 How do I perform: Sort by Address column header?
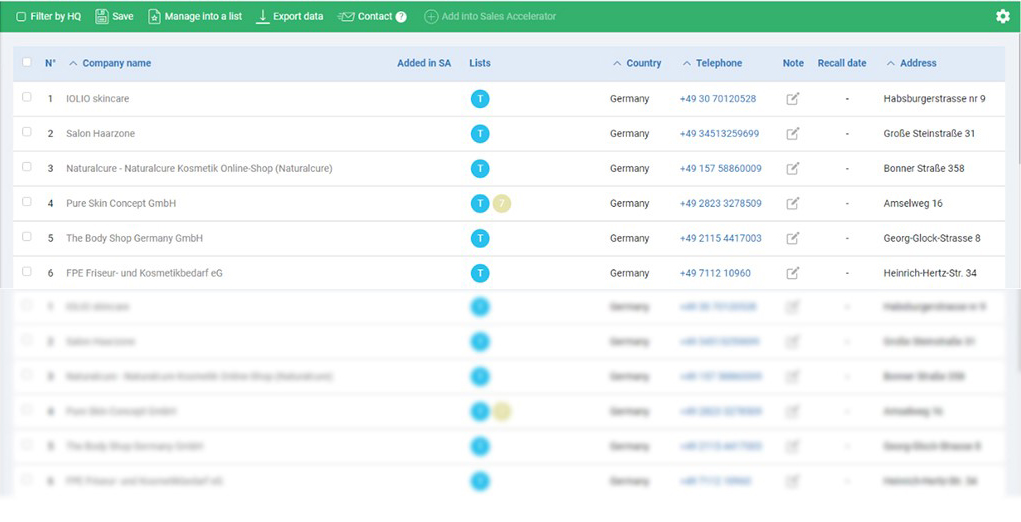click(x=917, y=63)
